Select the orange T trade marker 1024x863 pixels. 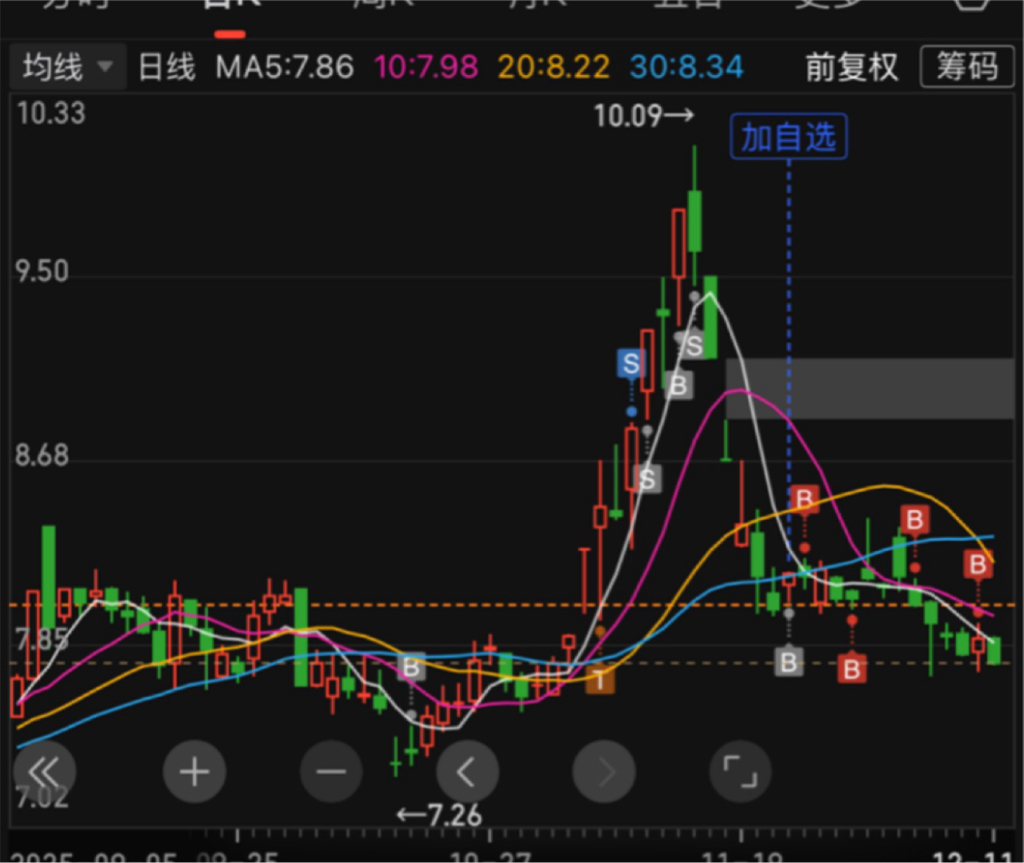600,680
